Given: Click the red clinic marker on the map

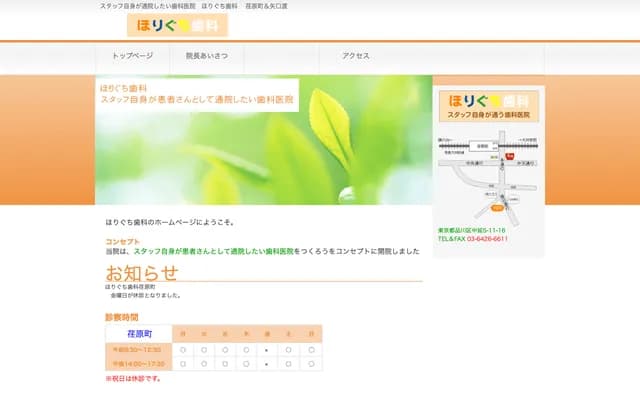Looking at the screenshot, I should point(509,157).
